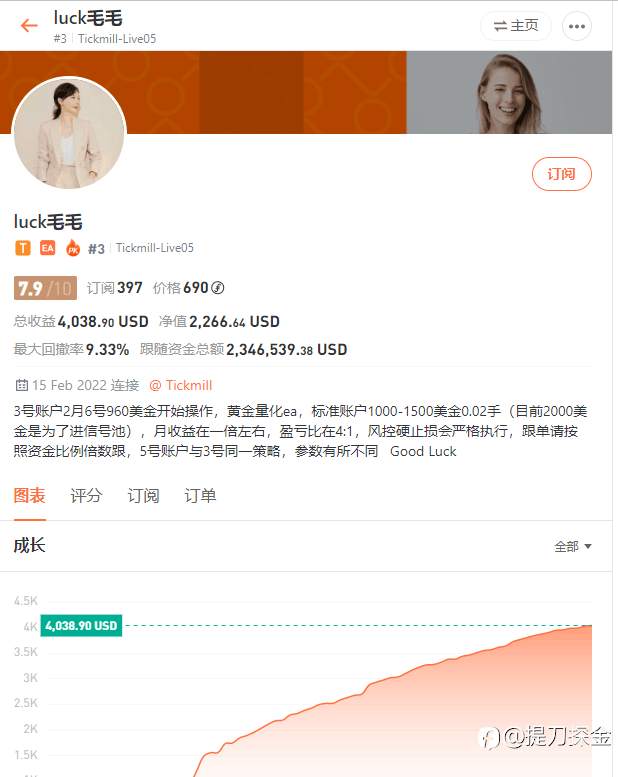Viewport: 618px width, 777px height.
Task: Click the orange T badge icon
Action: 22,248
